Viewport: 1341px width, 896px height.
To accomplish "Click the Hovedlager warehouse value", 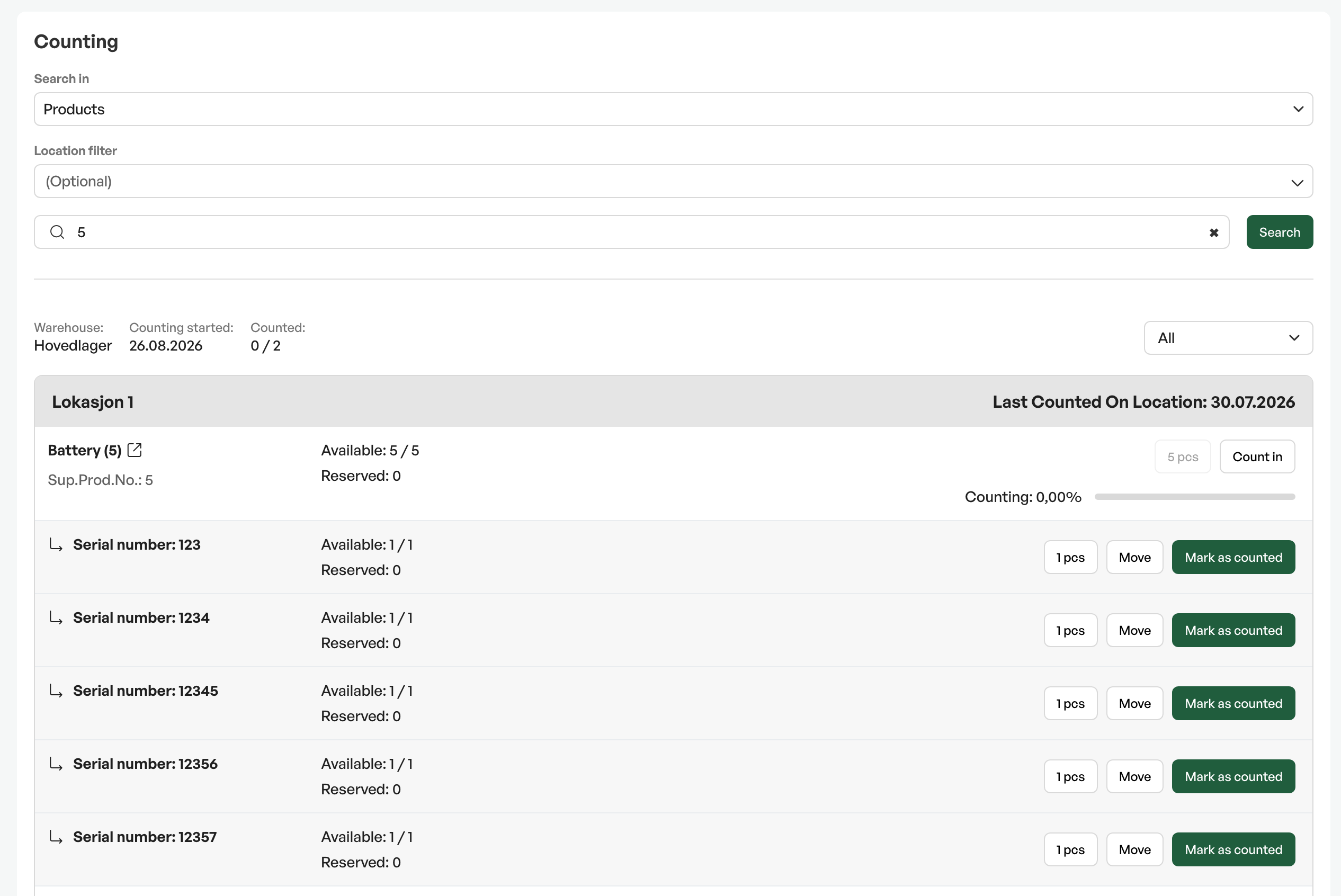I will [73, 346].
